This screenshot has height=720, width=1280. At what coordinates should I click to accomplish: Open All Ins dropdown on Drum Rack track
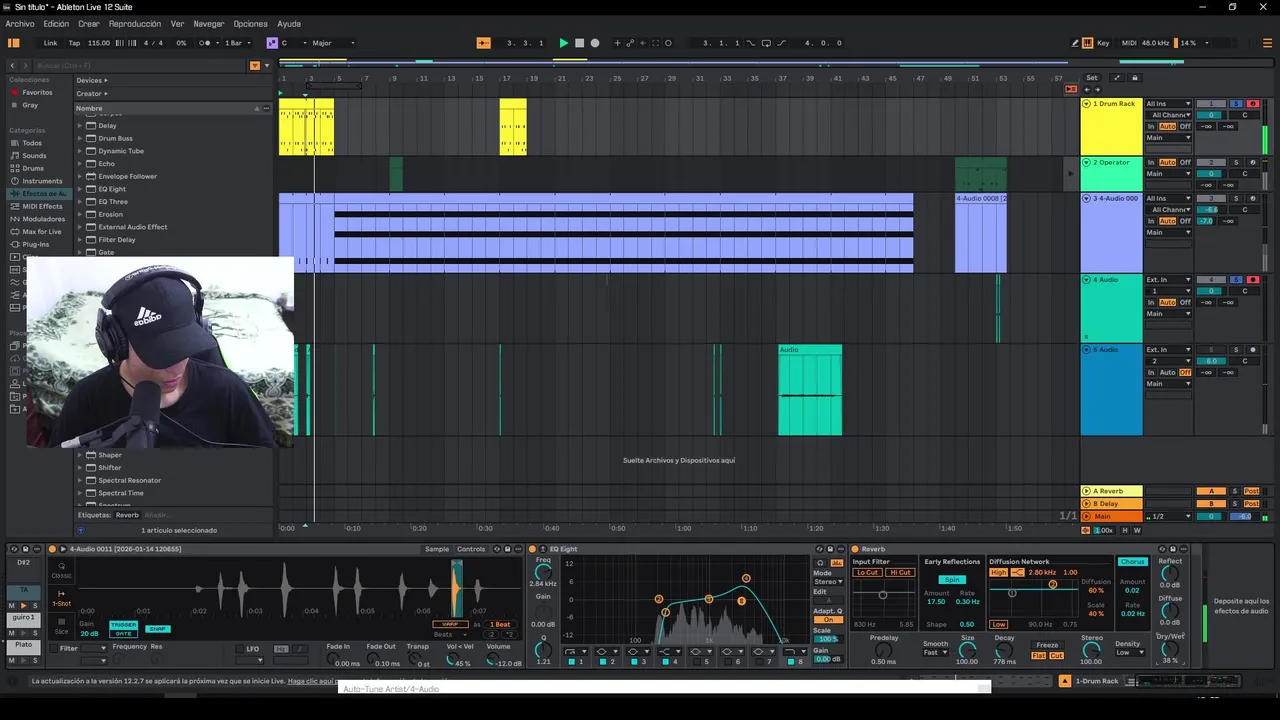(x=1168, y=103)
